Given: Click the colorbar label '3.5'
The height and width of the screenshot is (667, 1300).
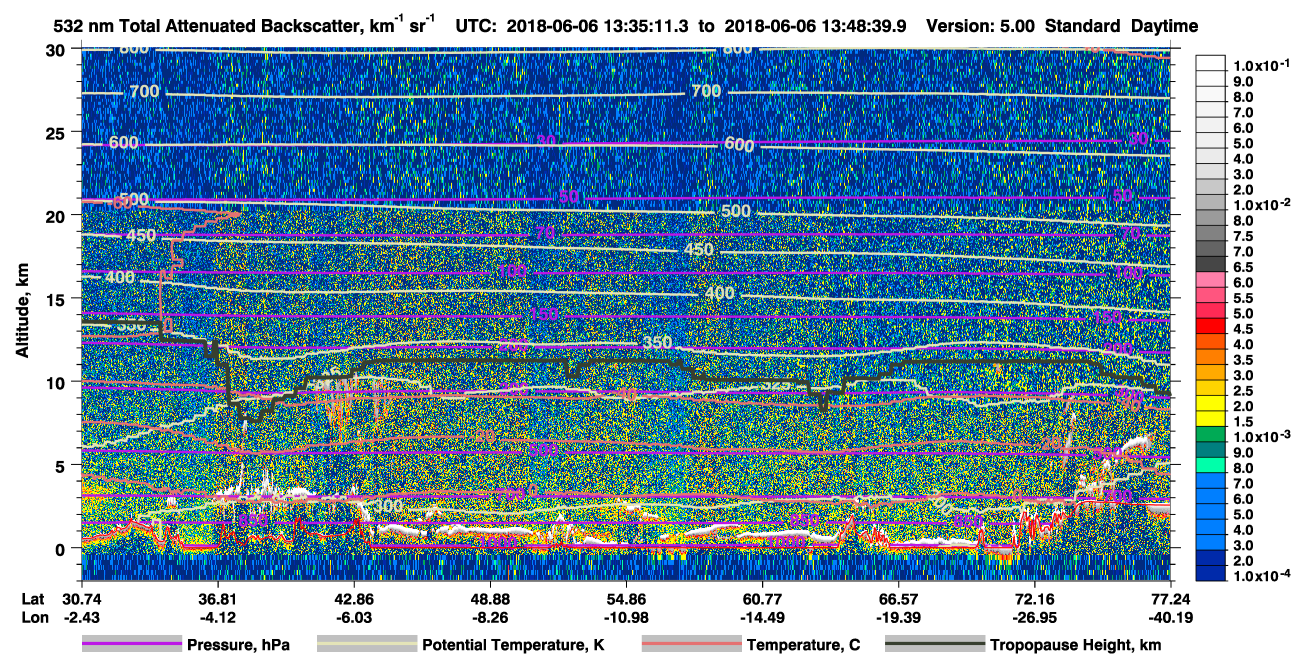Looking at the screenshot, I should point(1242,359).
